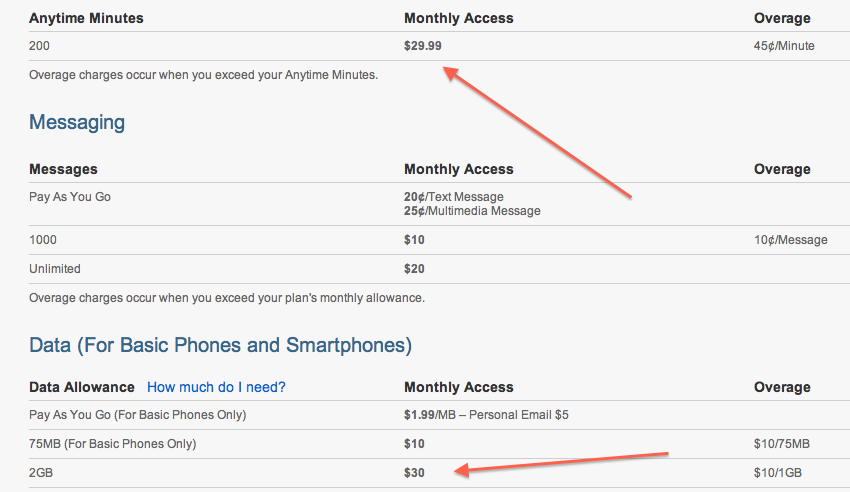
Task: Select the 200 Anytime Minutes row
Action: coord(439,46)
